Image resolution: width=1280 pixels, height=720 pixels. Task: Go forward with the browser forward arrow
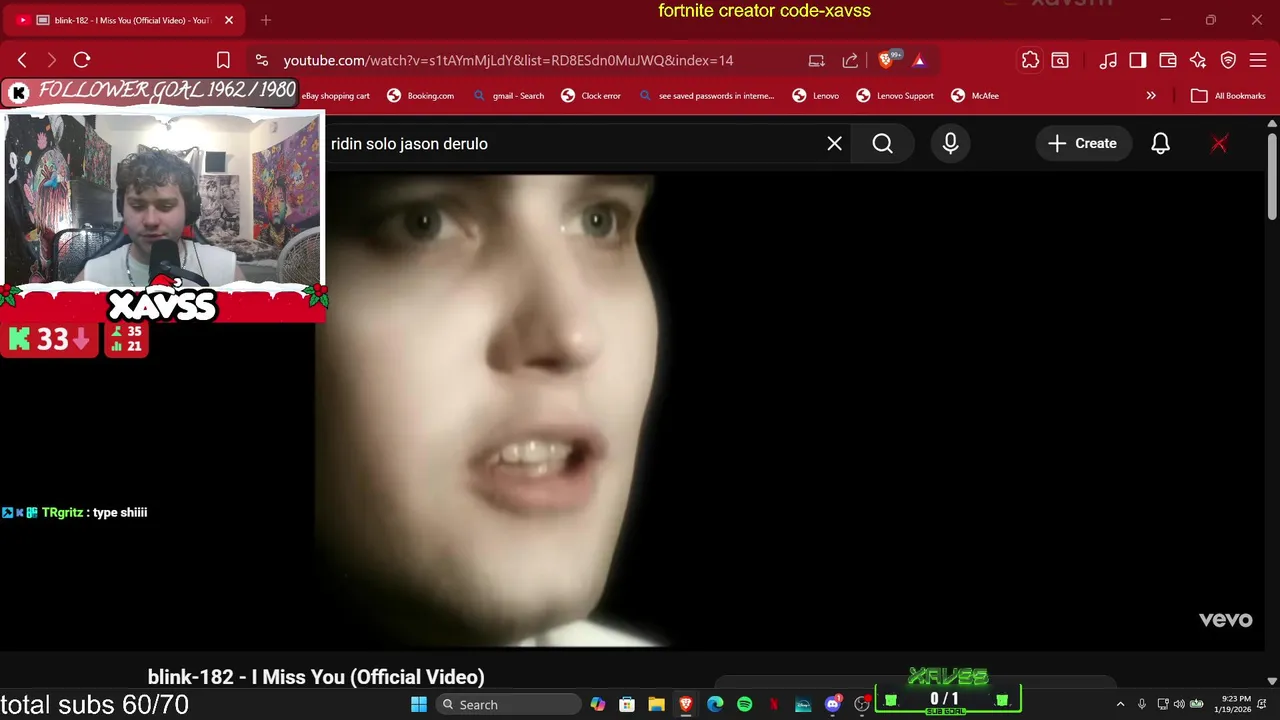point(51,60)
